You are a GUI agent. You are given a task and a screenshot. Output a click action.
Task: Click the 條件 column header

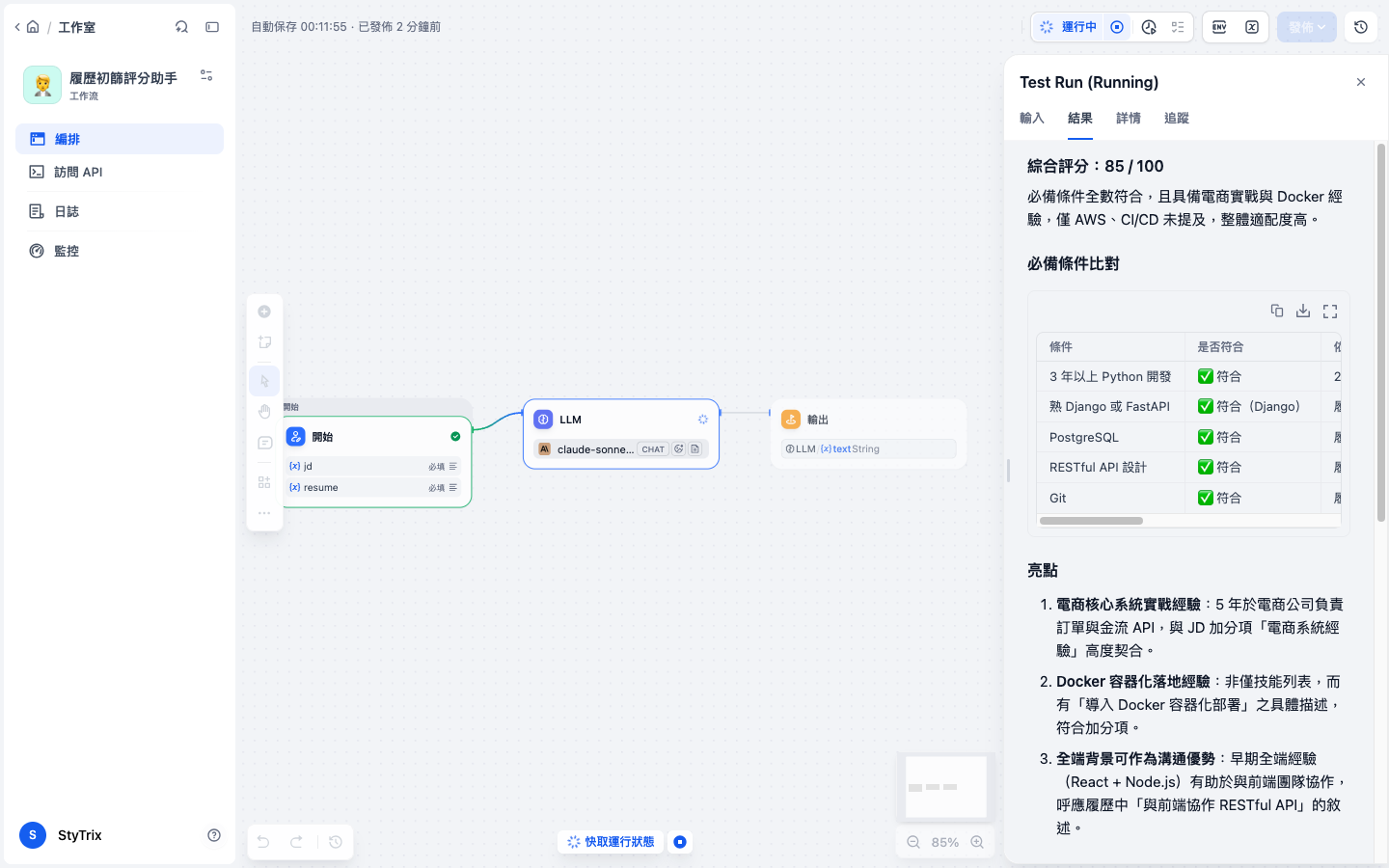click(x=1110, y=346)
